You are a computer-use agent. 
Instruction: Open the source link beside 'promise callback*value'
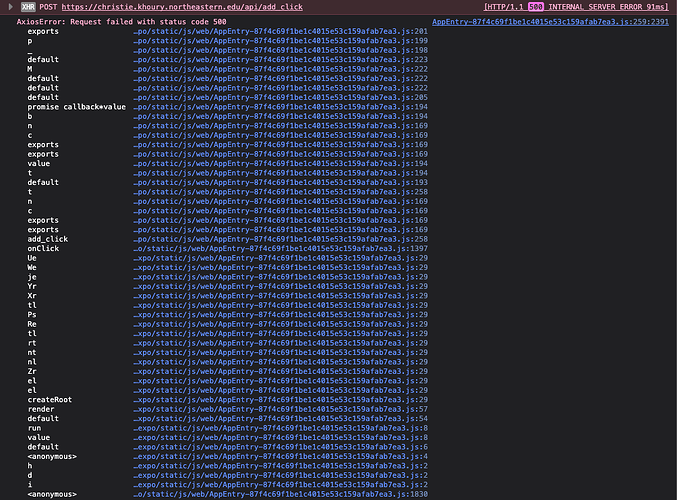281,107
